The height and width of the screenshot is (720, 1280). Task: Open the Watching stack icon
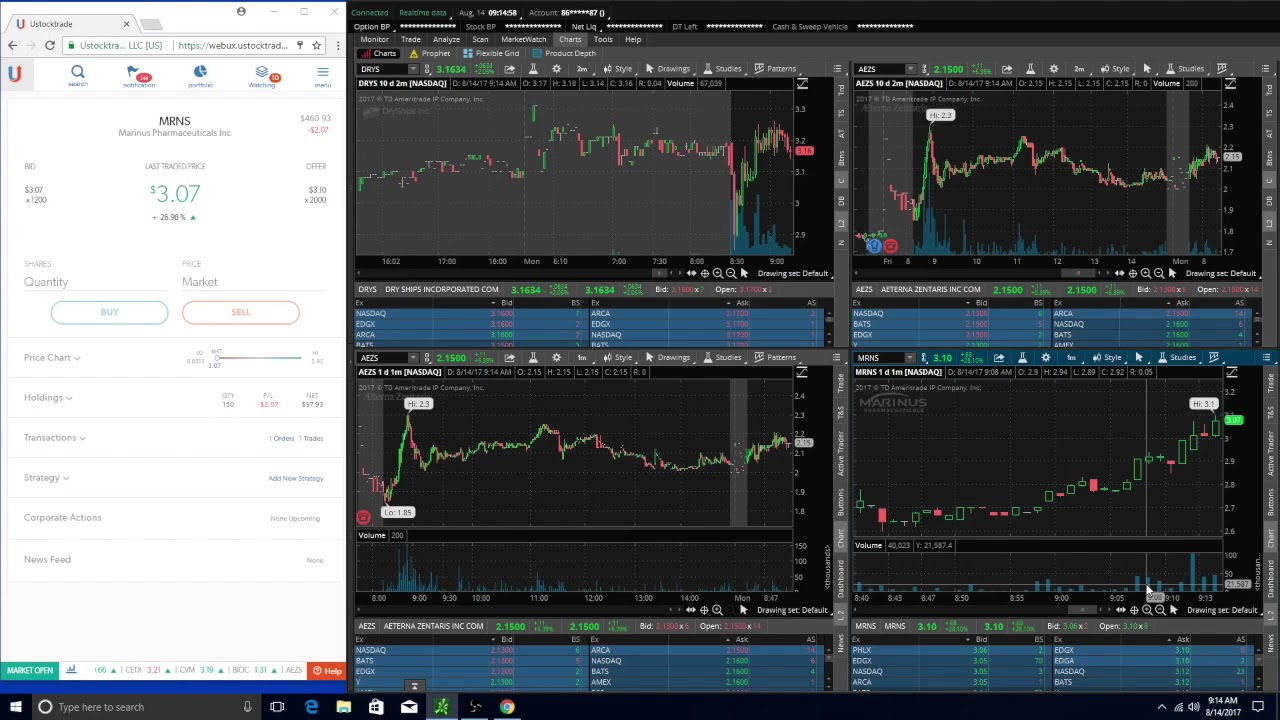pos(264,73)
